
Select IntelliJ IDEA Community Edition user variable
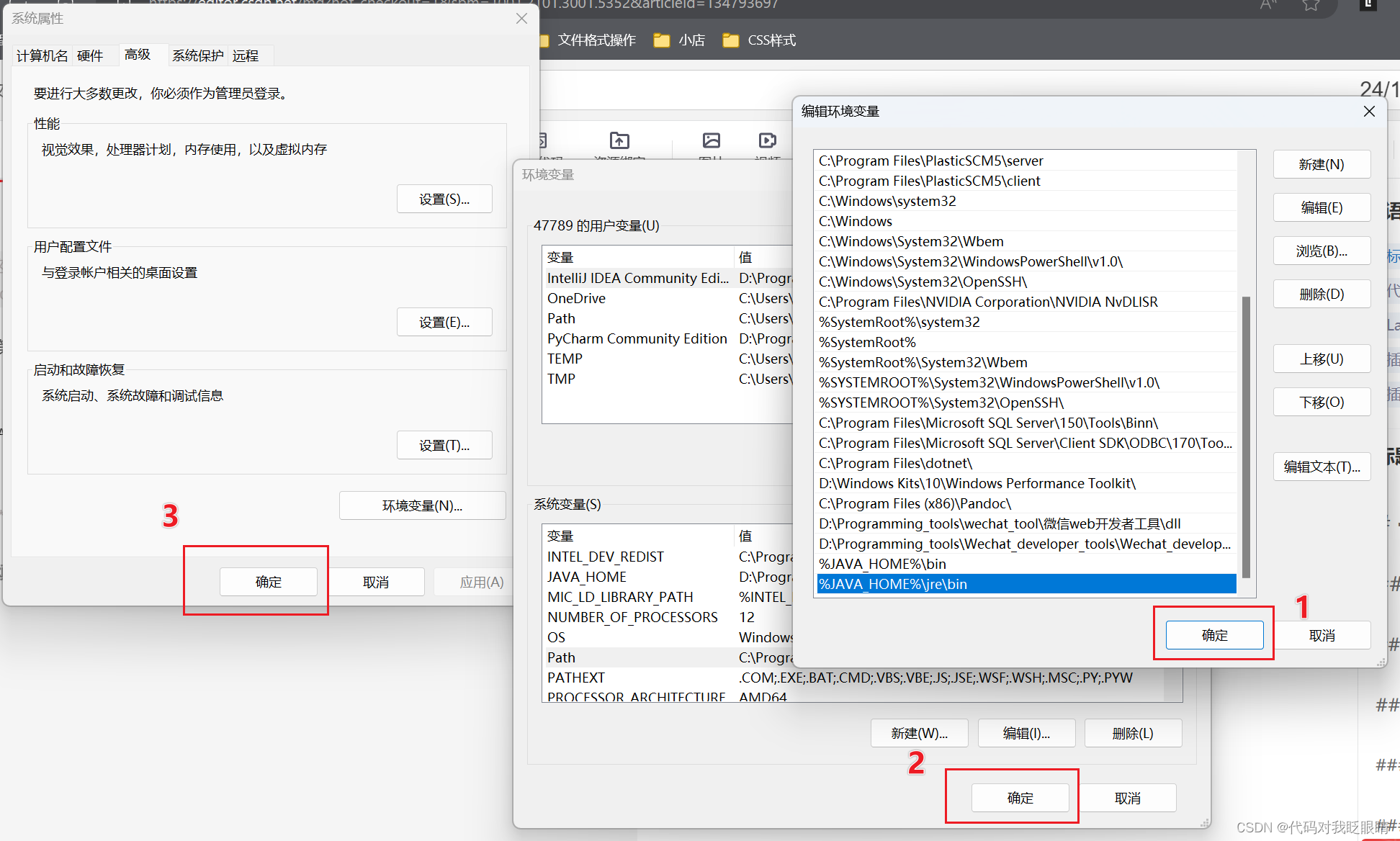[668, 278]
